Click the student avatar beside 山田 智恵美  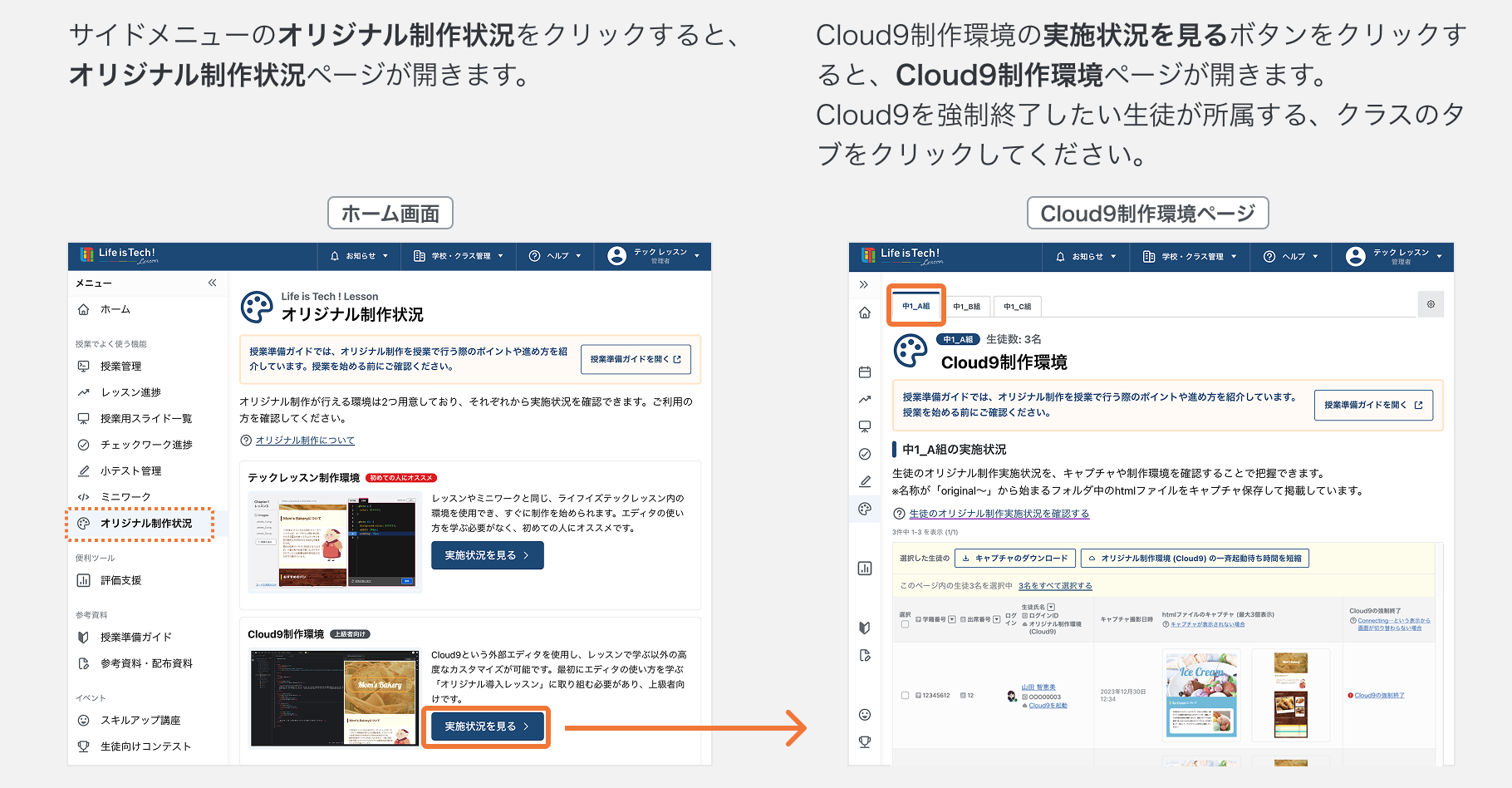click(x=1012, y=697)
